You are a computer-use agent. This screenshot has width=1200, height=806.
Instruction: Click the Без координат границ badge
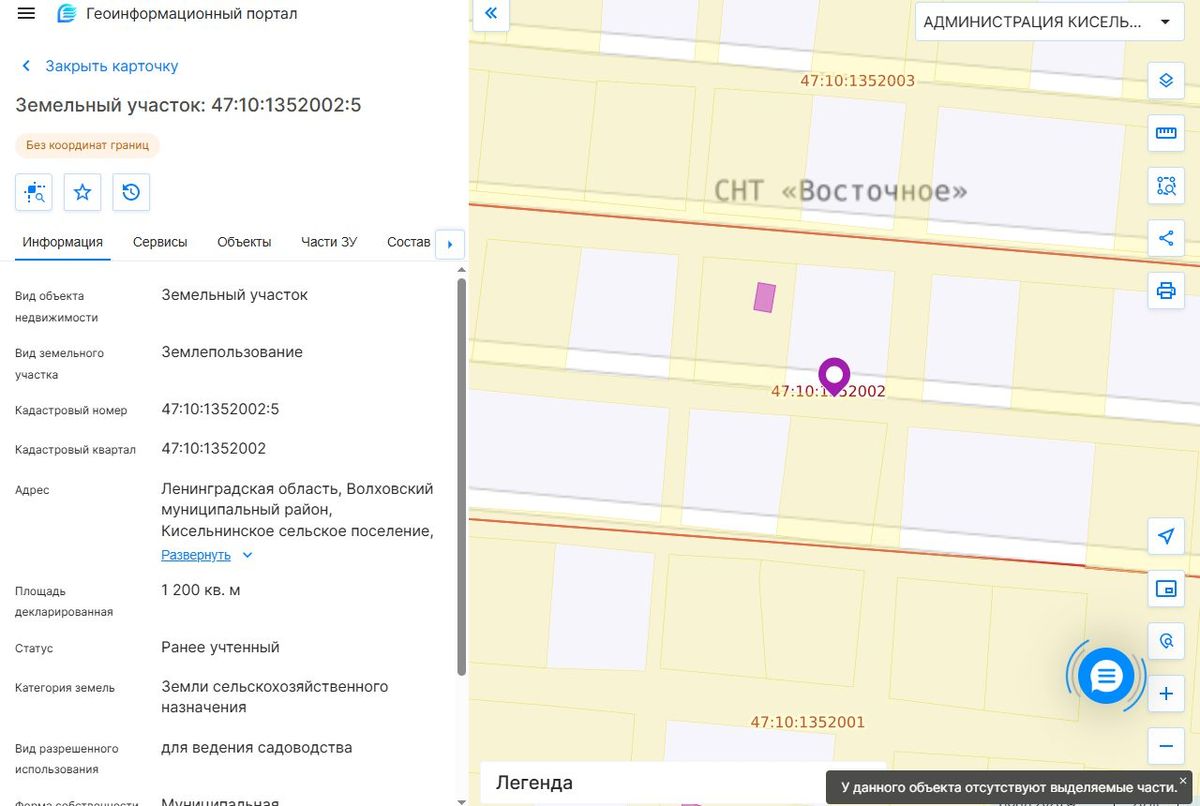point(87,145)
